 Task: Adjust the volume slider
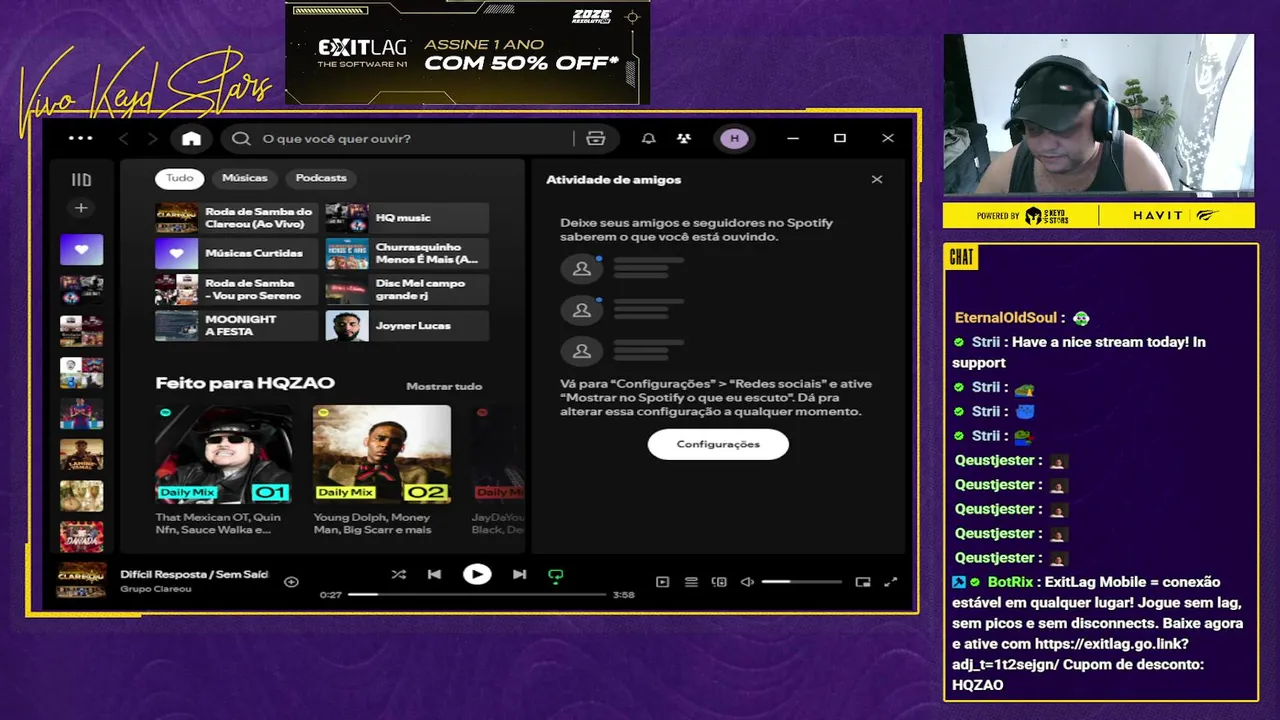click(801, 582)
